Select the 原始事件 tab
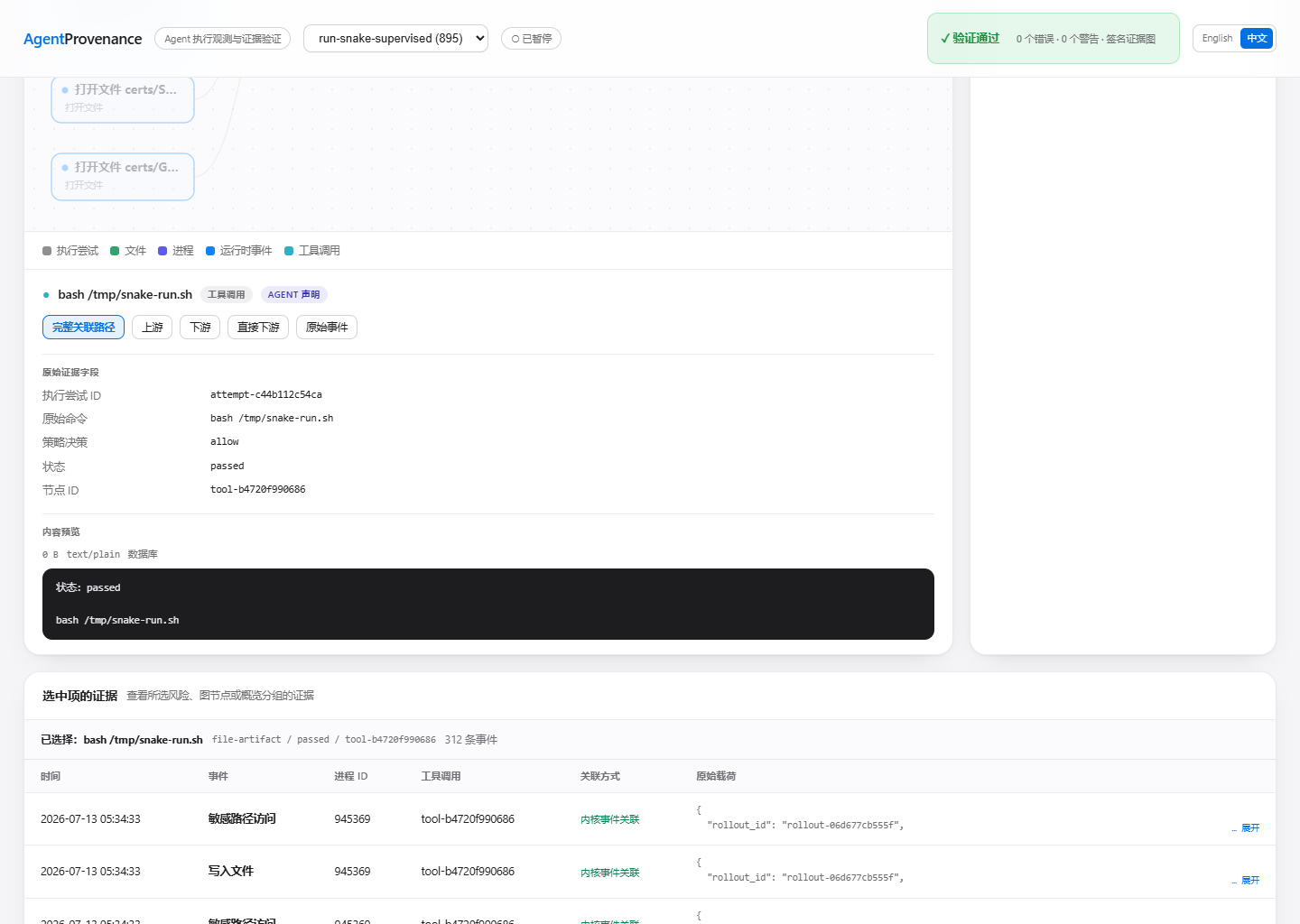1300x924 pixels. (x=327, y=327)
